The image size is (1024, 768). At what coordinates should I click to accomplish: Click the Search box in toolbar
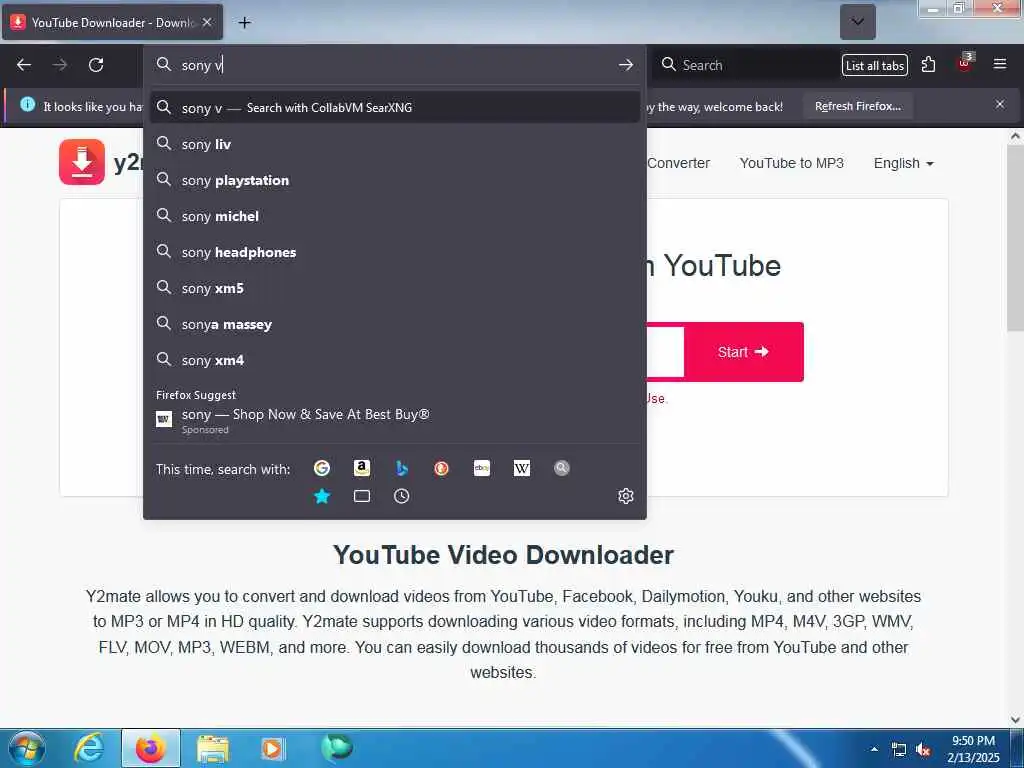744,65
